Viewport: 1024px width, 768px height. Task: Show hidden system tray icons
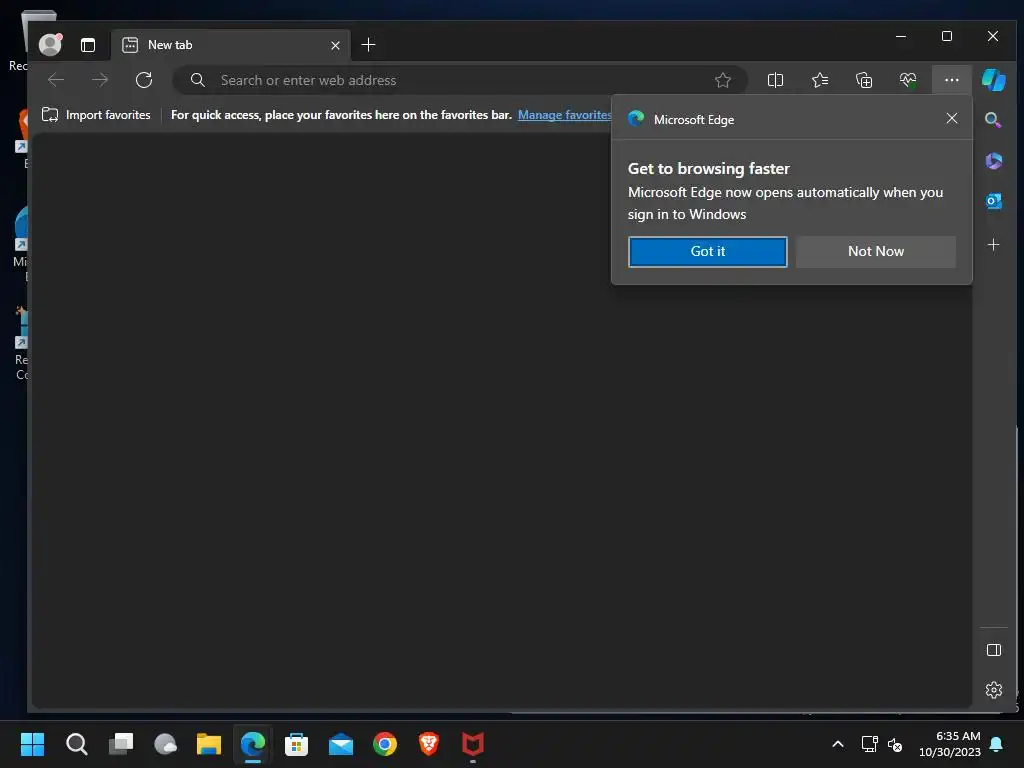[x=838, y=744]
